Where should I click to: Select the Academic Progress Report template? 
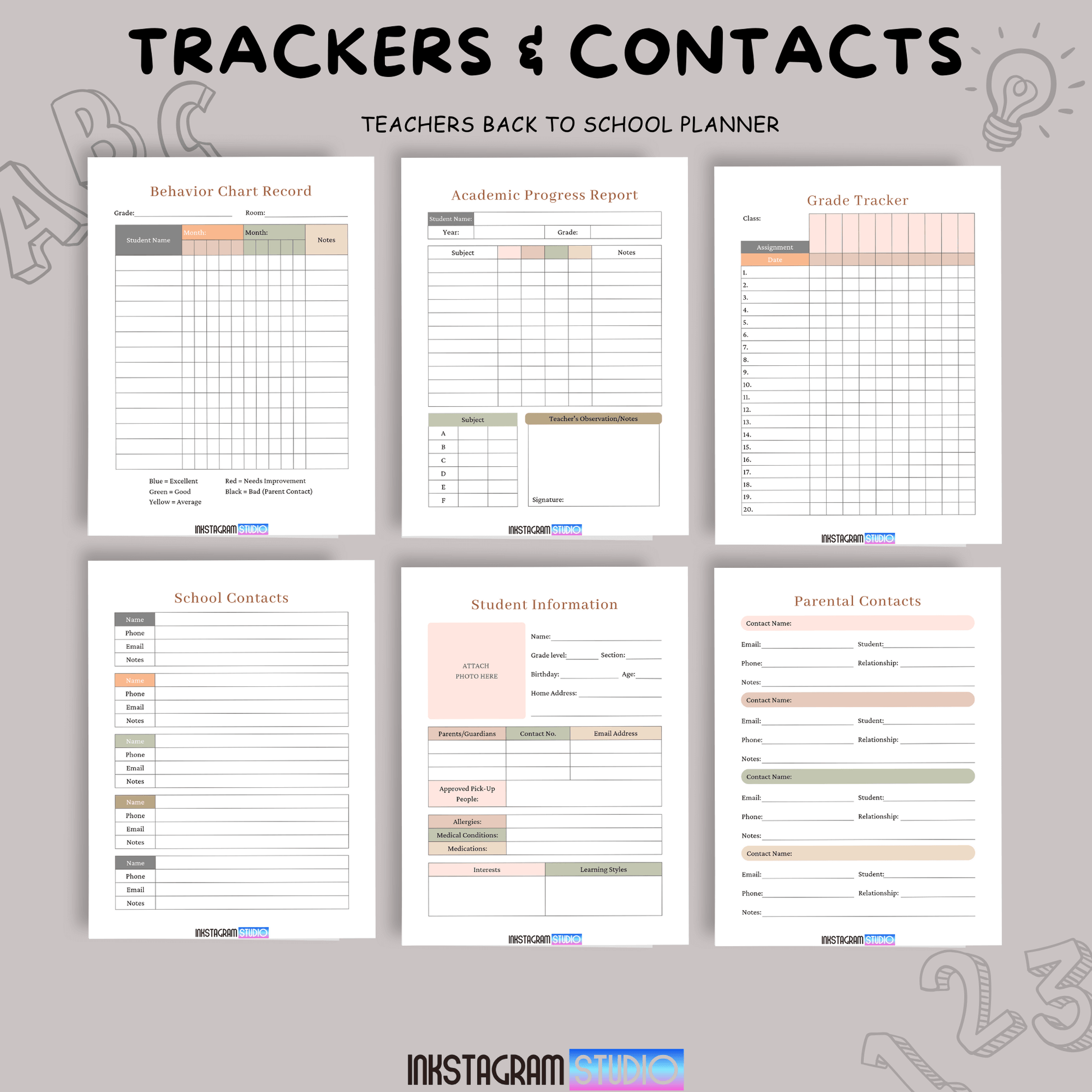(x=546, y=350)
